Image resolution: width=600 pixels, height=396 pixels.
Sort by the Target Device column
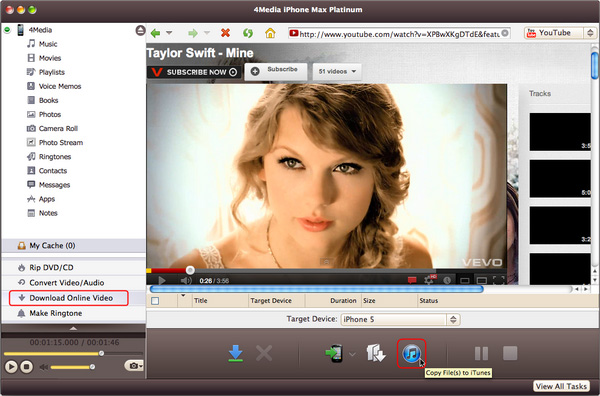point(276,301)
